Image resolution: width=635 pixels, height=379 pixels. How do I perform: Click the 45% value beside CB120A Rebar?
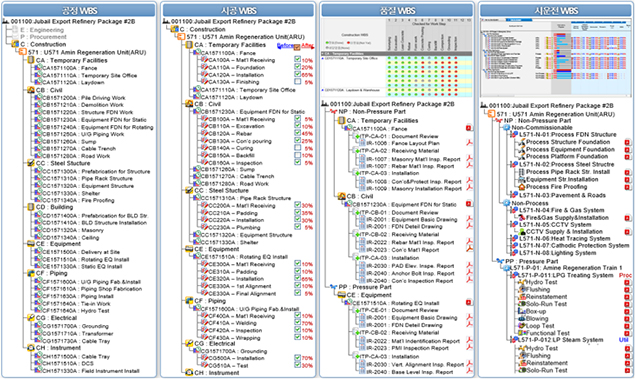click(307, 134)
